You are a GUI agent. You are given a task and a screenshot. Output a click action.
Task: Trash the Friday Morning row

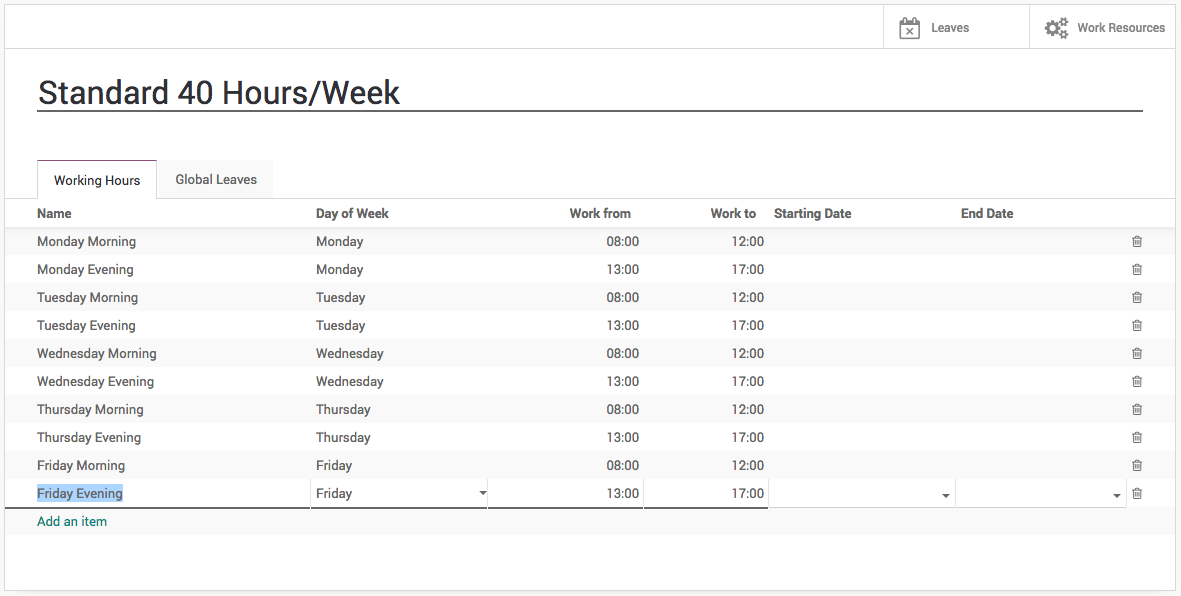[1136, 465]
